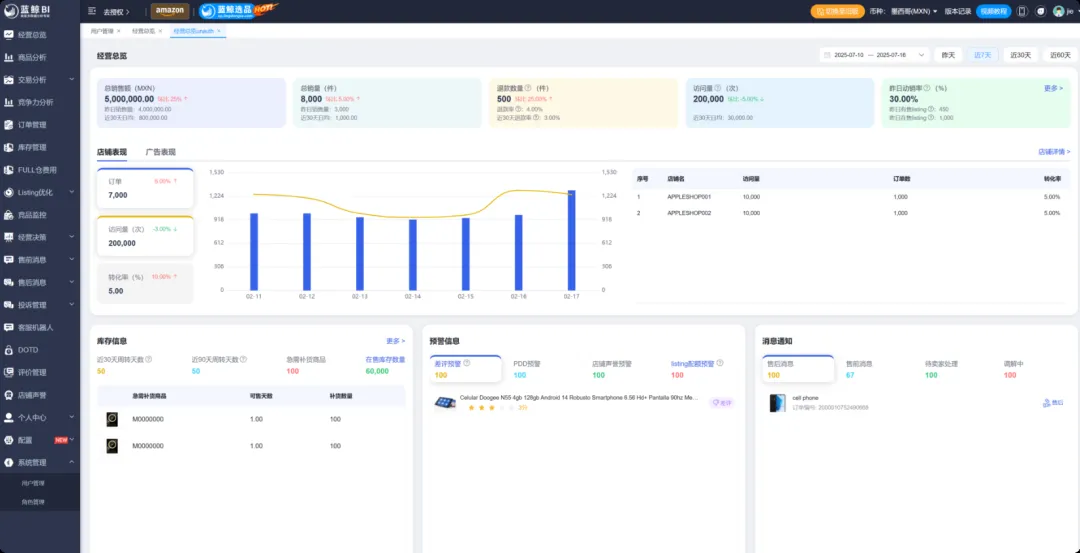Expand 售前消息 submenu

coord(72,260)
